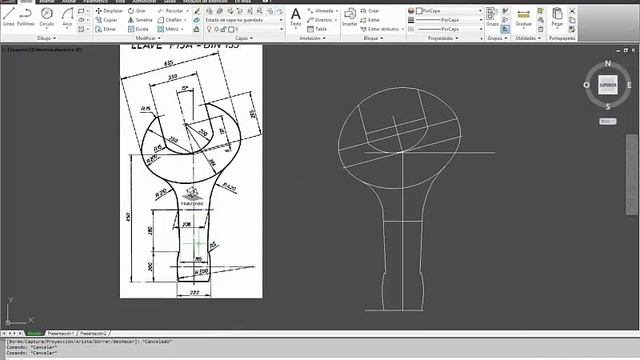Click the SUPERIOR face of the ViewCube
The width and height of the screenshot is (640, 360).
coord(608,85)
